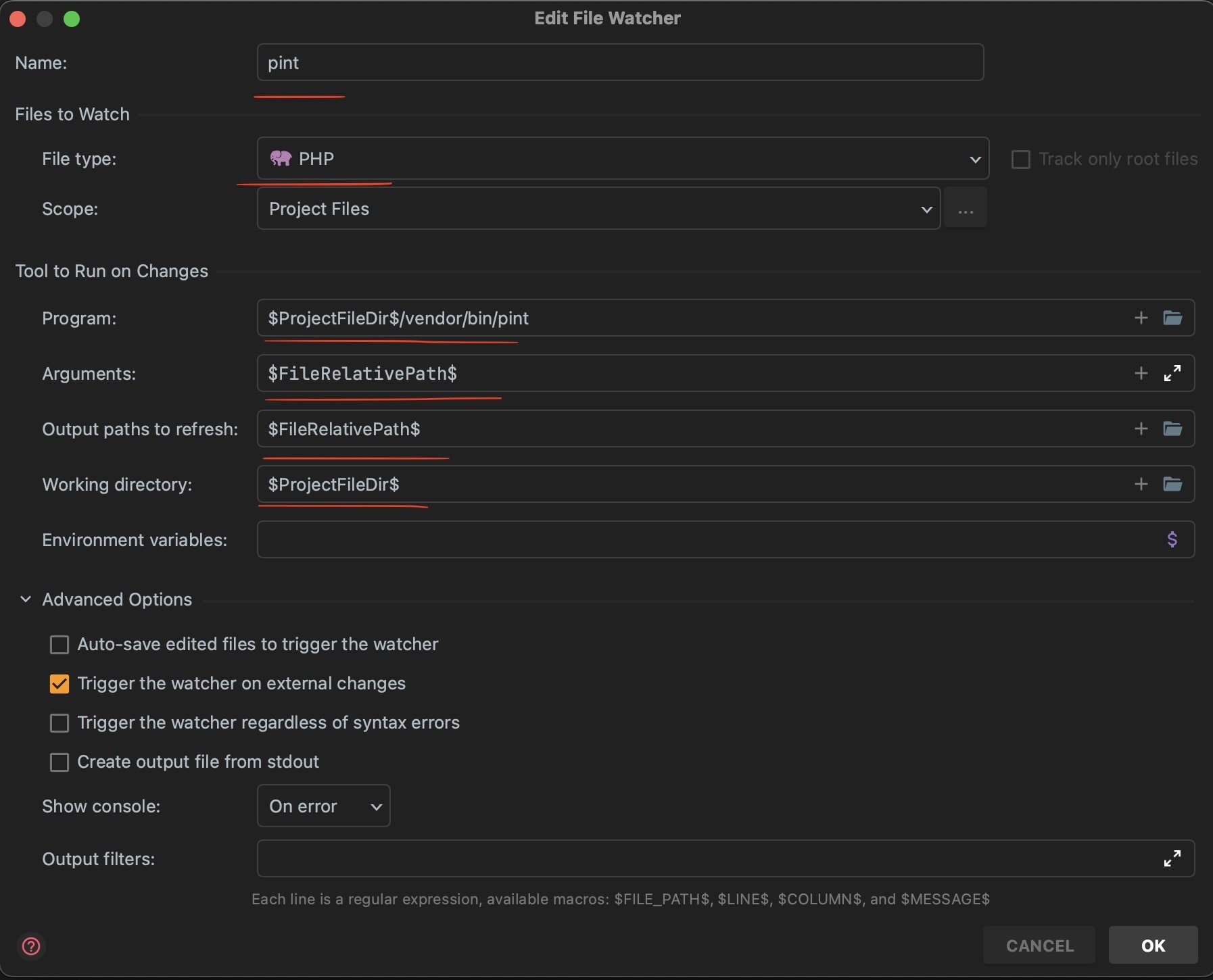The height and width of the screenshot is (980, 1213).
Task: Insert macro plus icon in Arguments field
Action: [x=1141, y=373]
